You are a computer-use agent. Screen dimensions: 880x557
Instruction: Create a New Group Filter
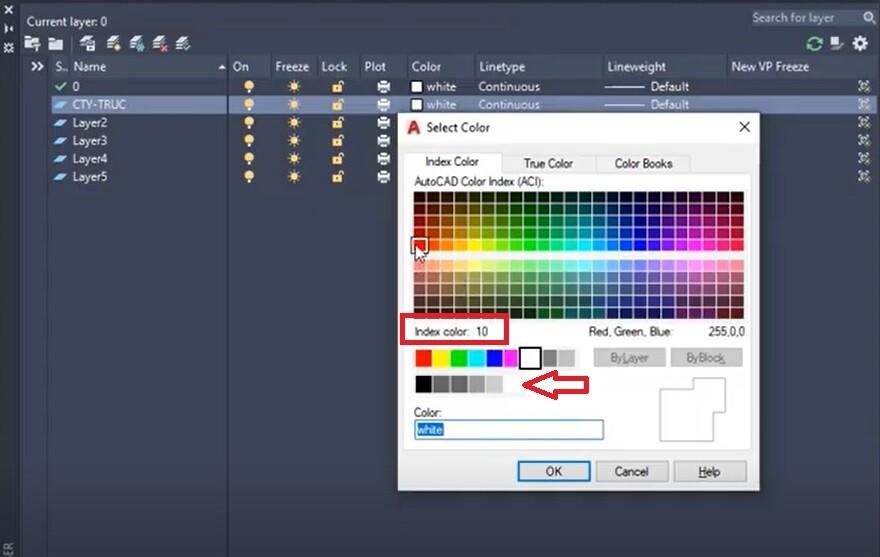56,43
